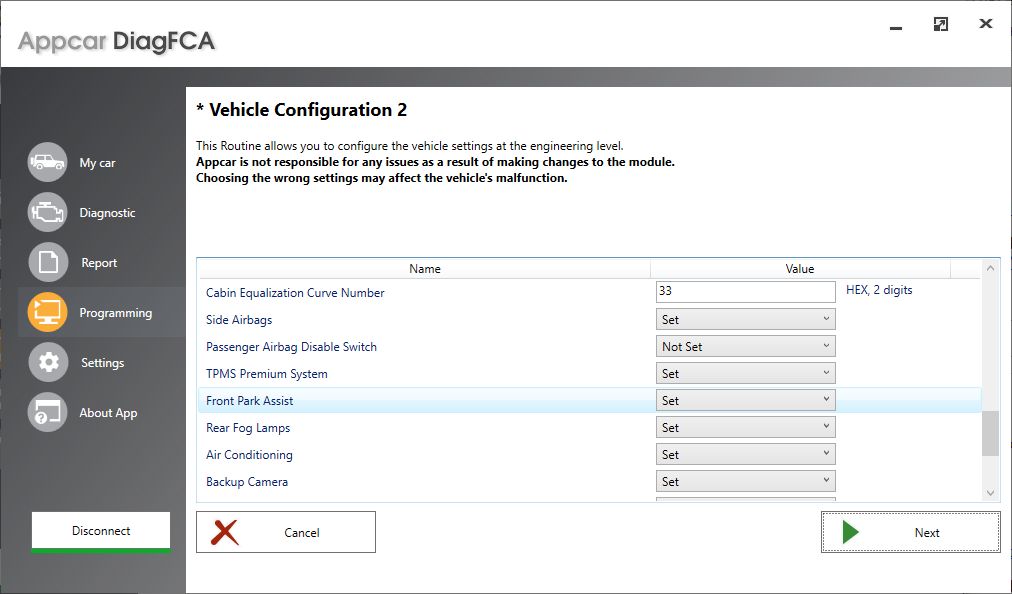This screenshot has height=594, width=1012.
Task: Go to Settings menu label
Action: point(103,363)
